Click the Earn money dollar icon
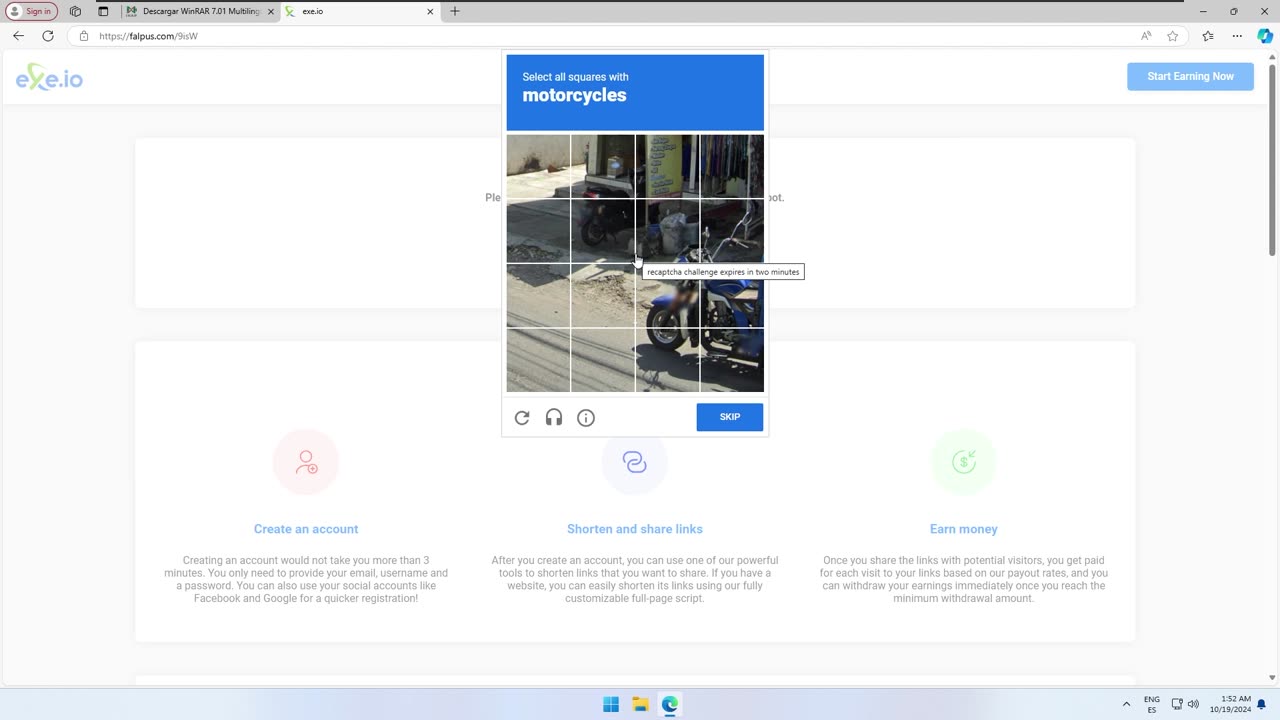The height and width of the screenshot is (720, 1280). (964, 462)
